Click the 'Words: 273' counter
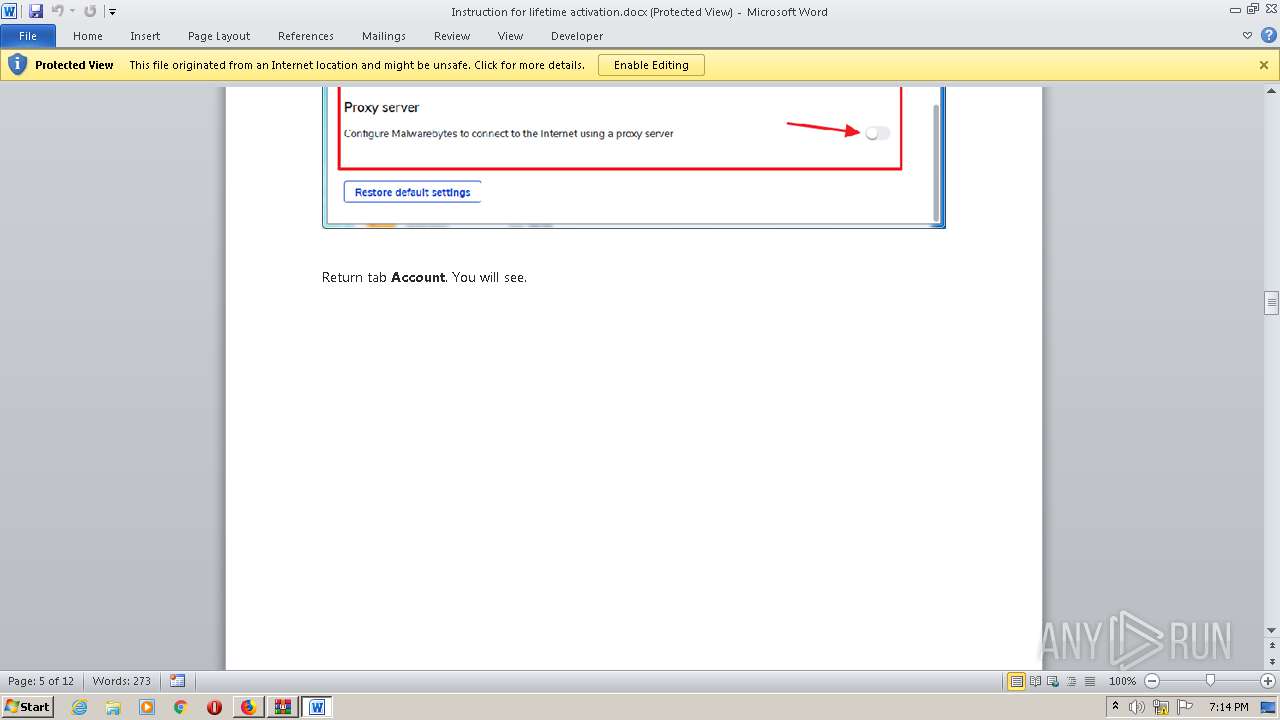1280x720 pixels. (x=121, y=681)
